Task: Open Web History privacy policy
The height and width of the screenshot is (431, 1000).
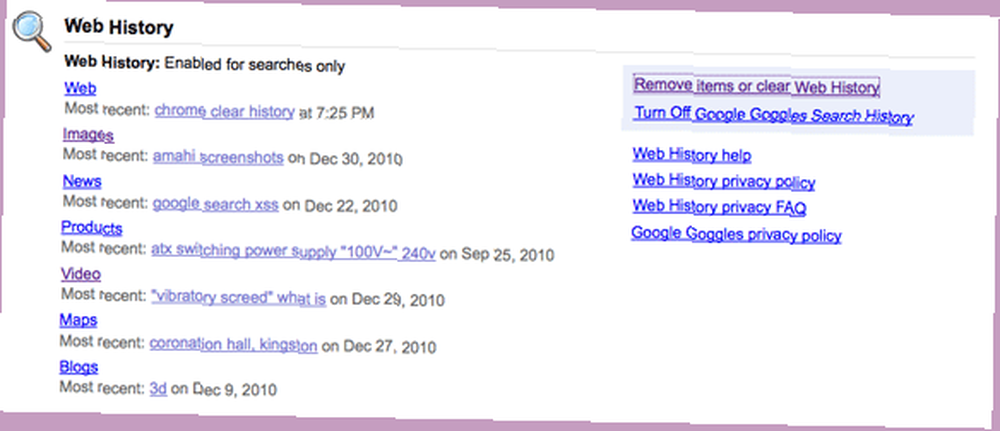Action: point(724,182)
